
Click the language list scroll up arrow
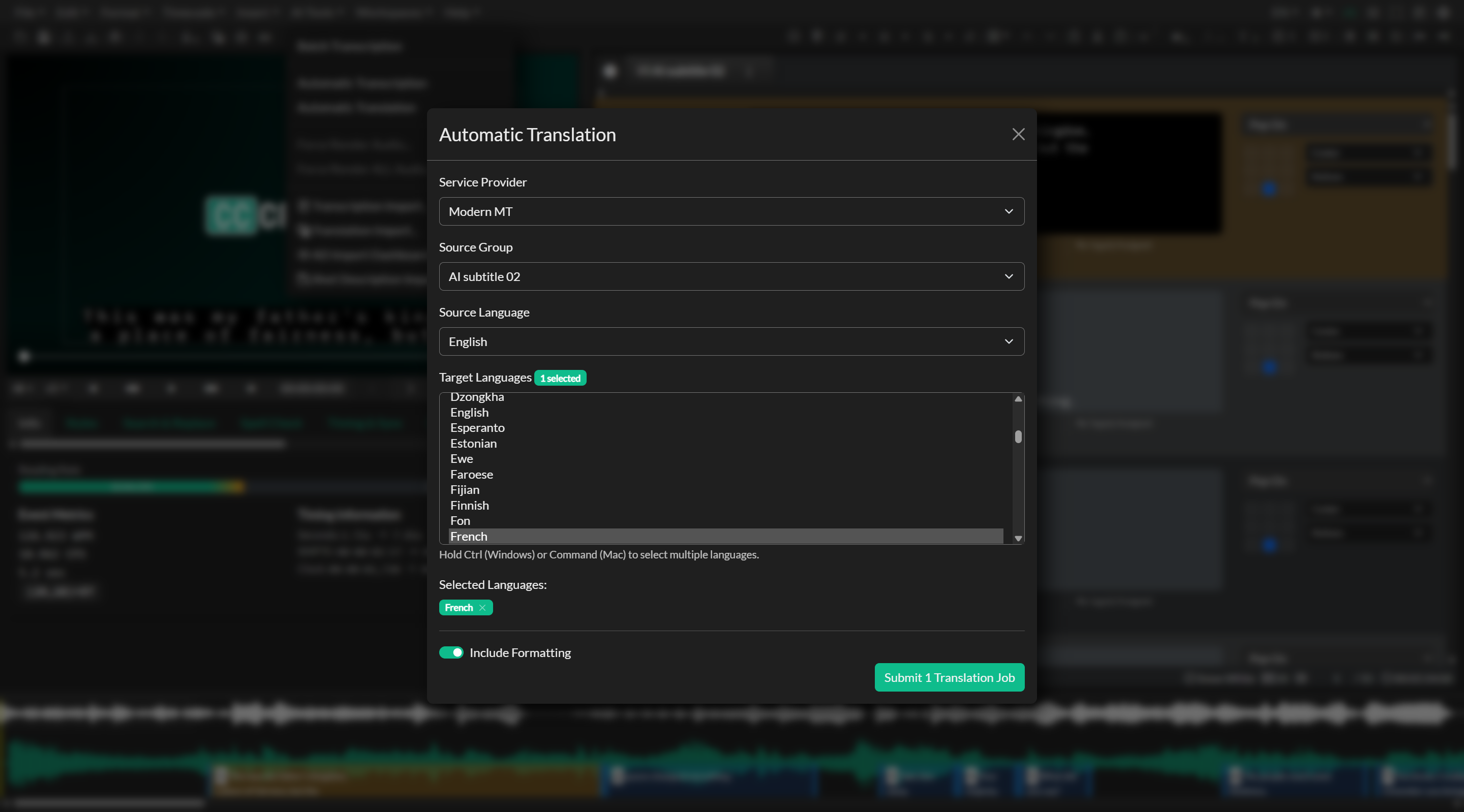[1018, 399]
